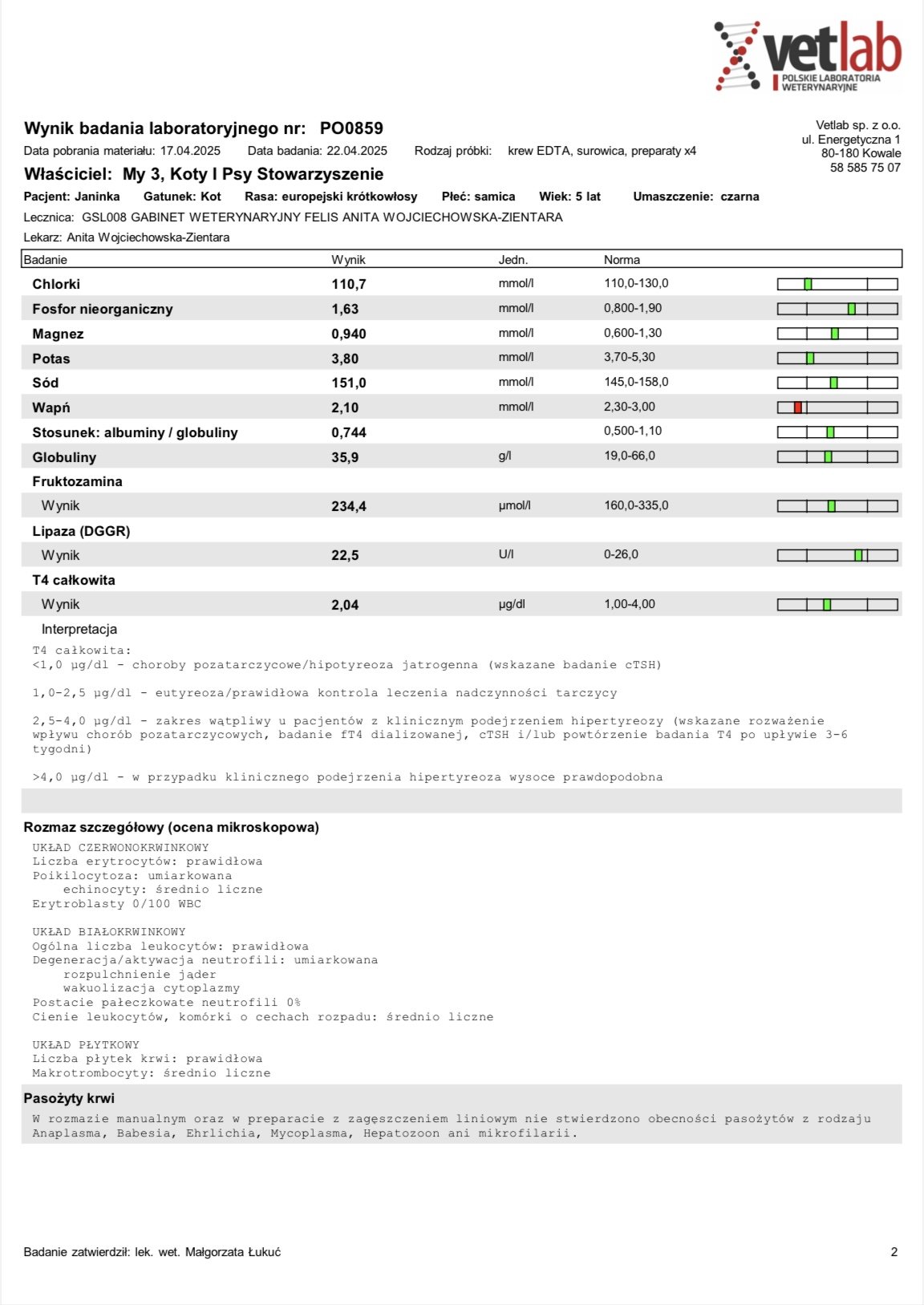The height and width of the screenshot is (1305, 924).
Task: Click the Lekarz Anita Wojciechowska-Zientara line
Action: (127, 237)
